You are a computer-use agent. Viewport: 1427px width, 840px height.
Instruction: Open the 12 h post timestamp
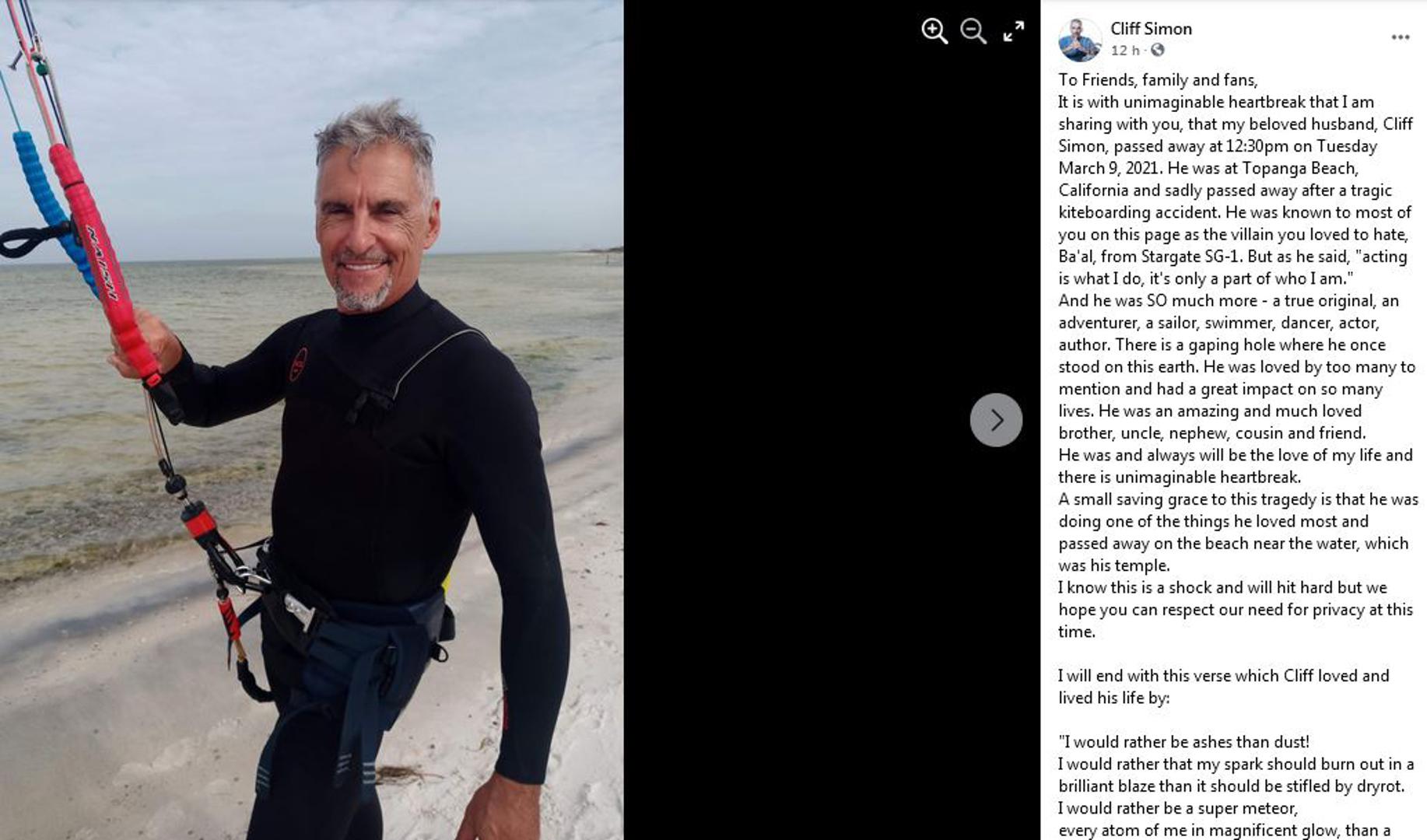(1125, 51)
